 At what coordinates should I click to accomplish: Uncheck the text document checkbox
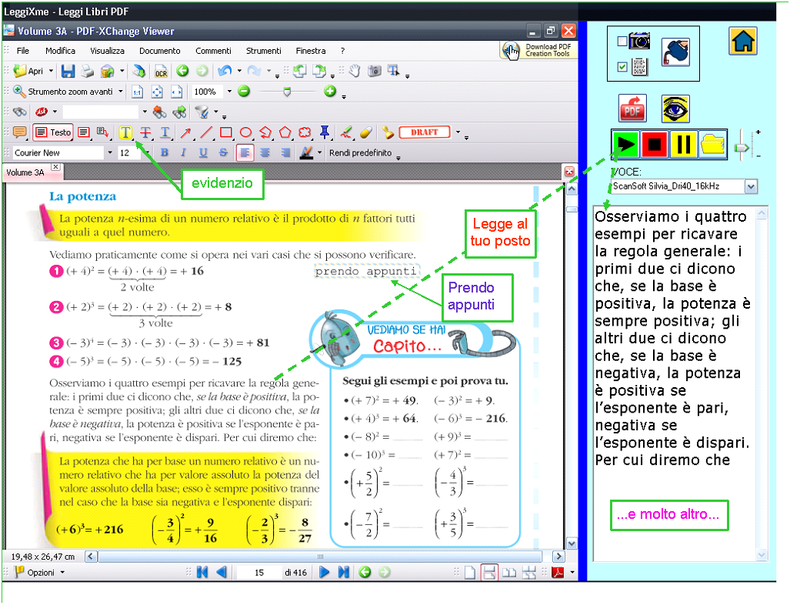[622, 66]
